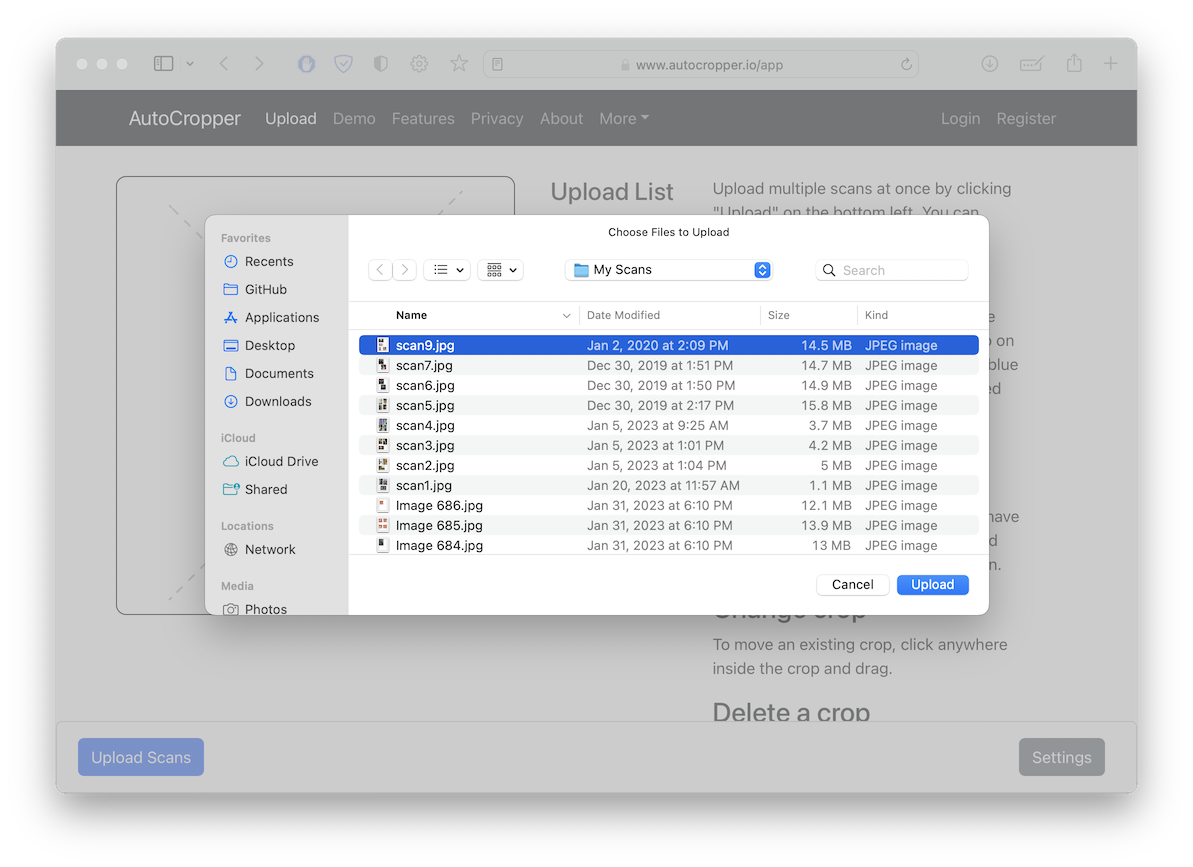Open the list view options dropdown
Image resolution: width=1193 pixels, height=867 pixels.
[447, 270]
